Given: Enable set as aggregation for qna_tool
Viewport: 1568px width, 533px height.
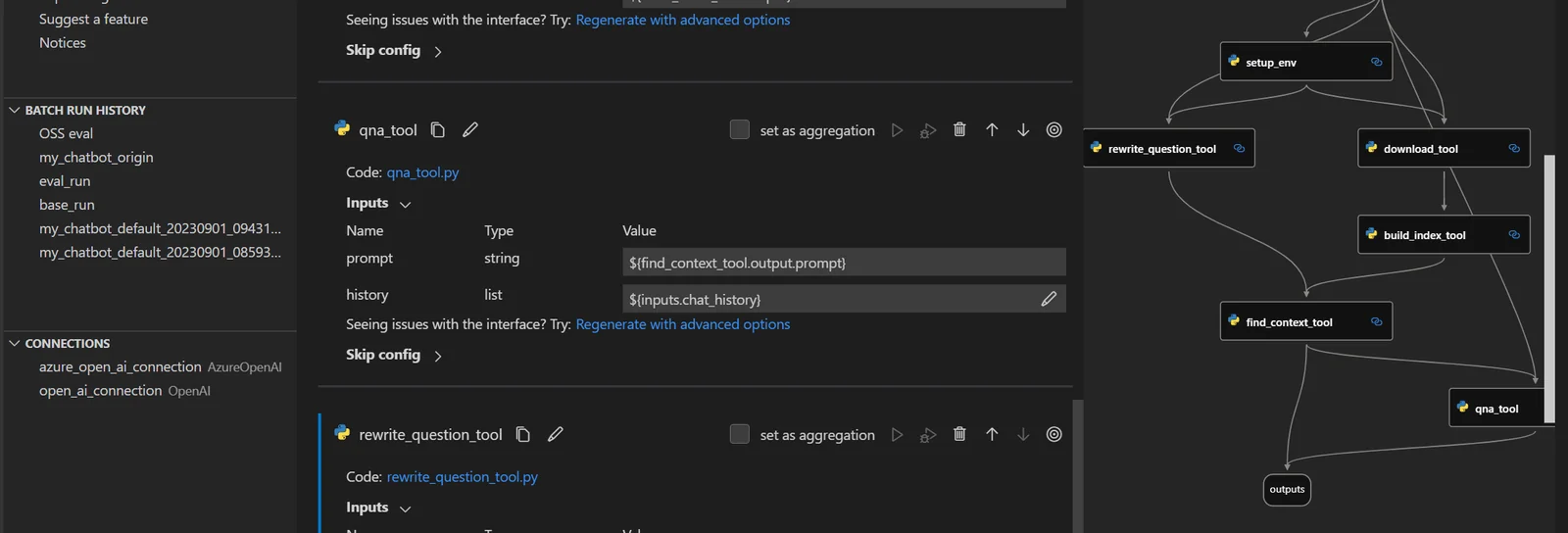Looking at the screenshot, I should (740, 130).
